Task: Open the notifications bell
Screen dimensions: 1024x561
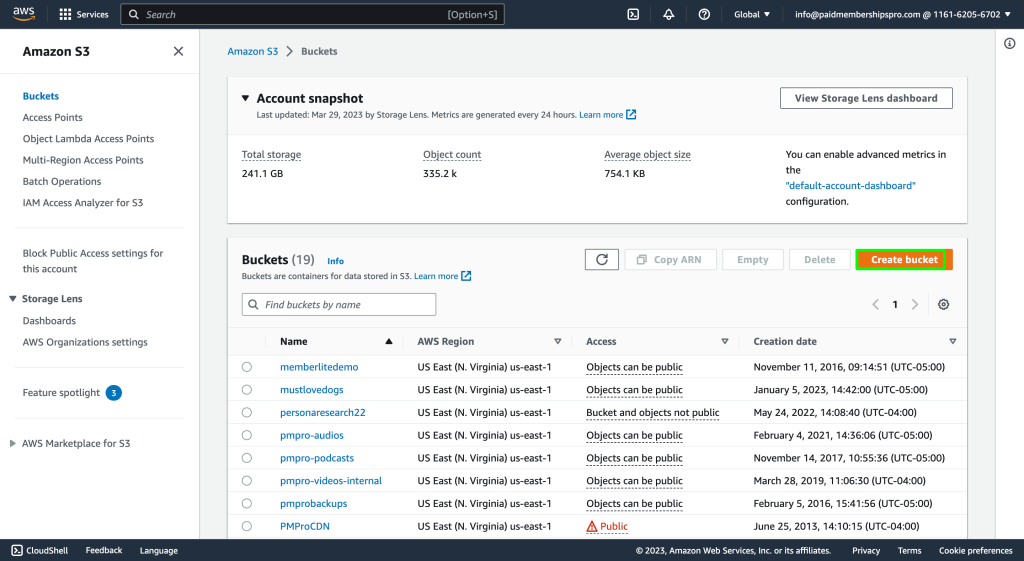Action: pos(669,14)
